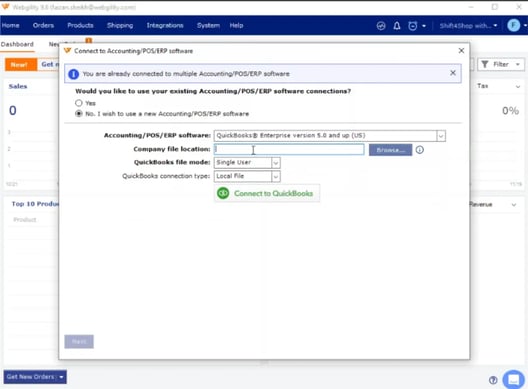Click the orange New! badge button
The image size is (528, 389).
coord(21,64)
